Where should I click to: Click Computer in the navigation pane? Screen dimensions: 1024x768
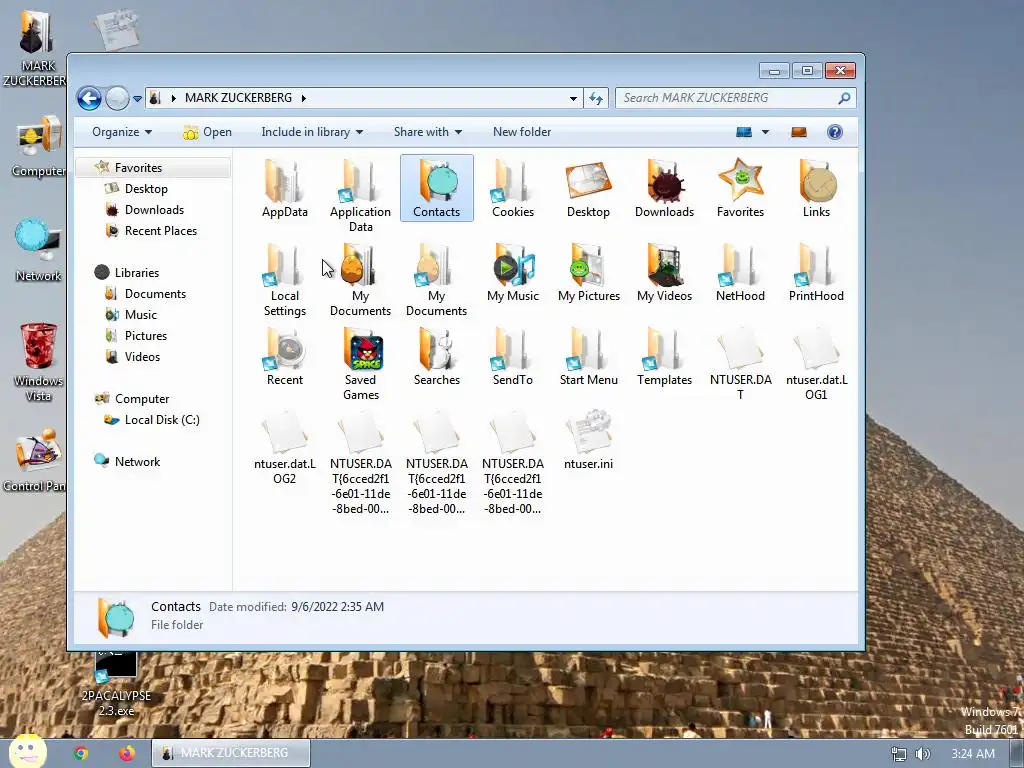click(x=142, y=398)
